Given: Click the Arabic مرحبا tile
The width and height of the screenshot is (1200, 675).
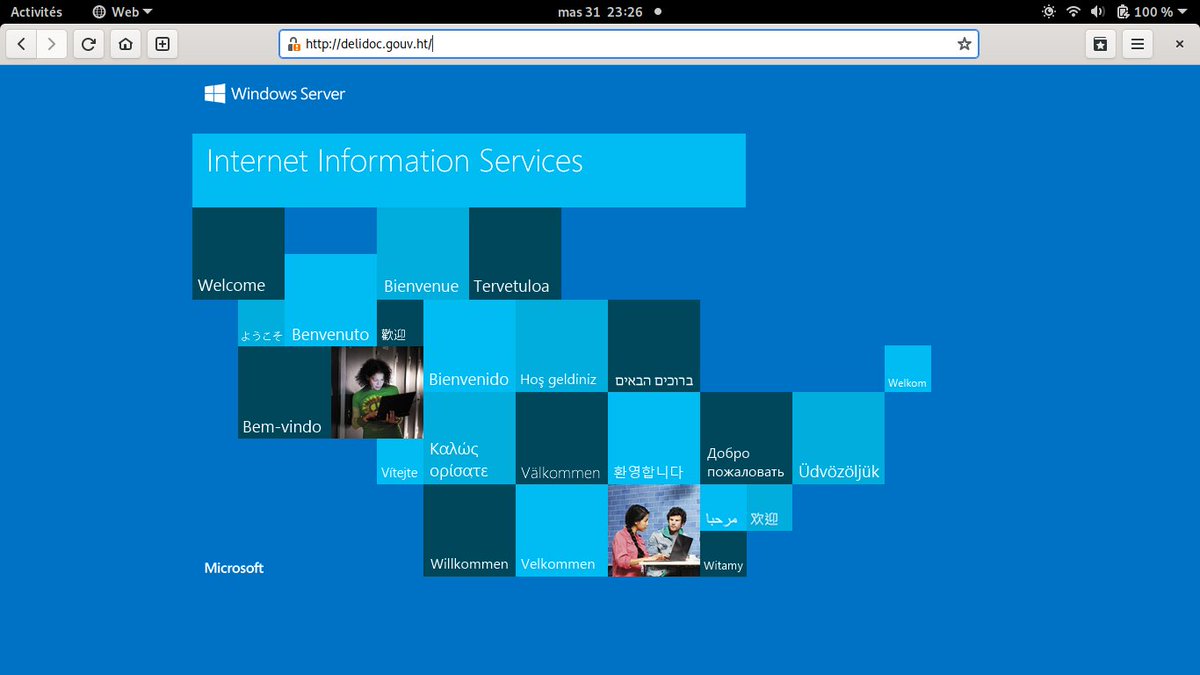Looking at the screenshot, I should (723, 508).
